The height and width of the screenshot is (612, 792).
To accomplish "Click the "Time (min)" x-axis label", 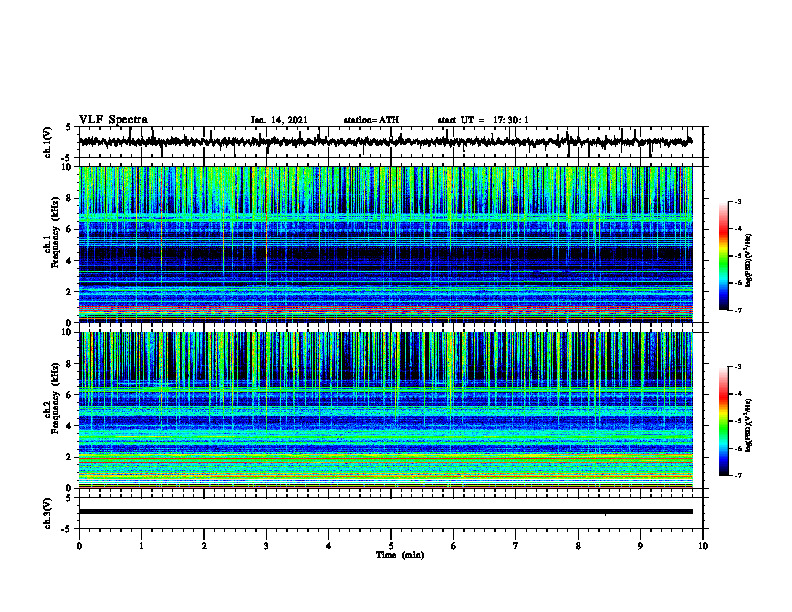I will [x=400, y=555].
